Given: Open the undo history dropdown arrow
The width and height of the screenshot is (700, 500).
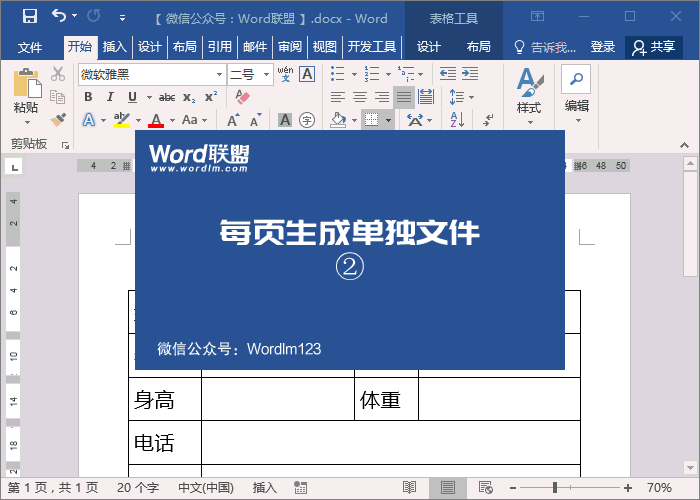Looking at the screenshot, I should tap(75, 16).
